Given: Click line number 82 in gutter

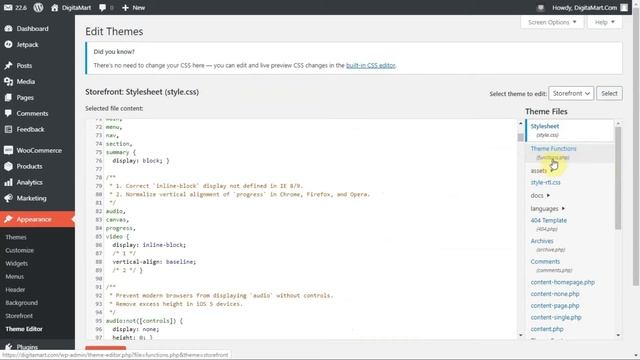Looking at the screenshot, I should point(98,211).
